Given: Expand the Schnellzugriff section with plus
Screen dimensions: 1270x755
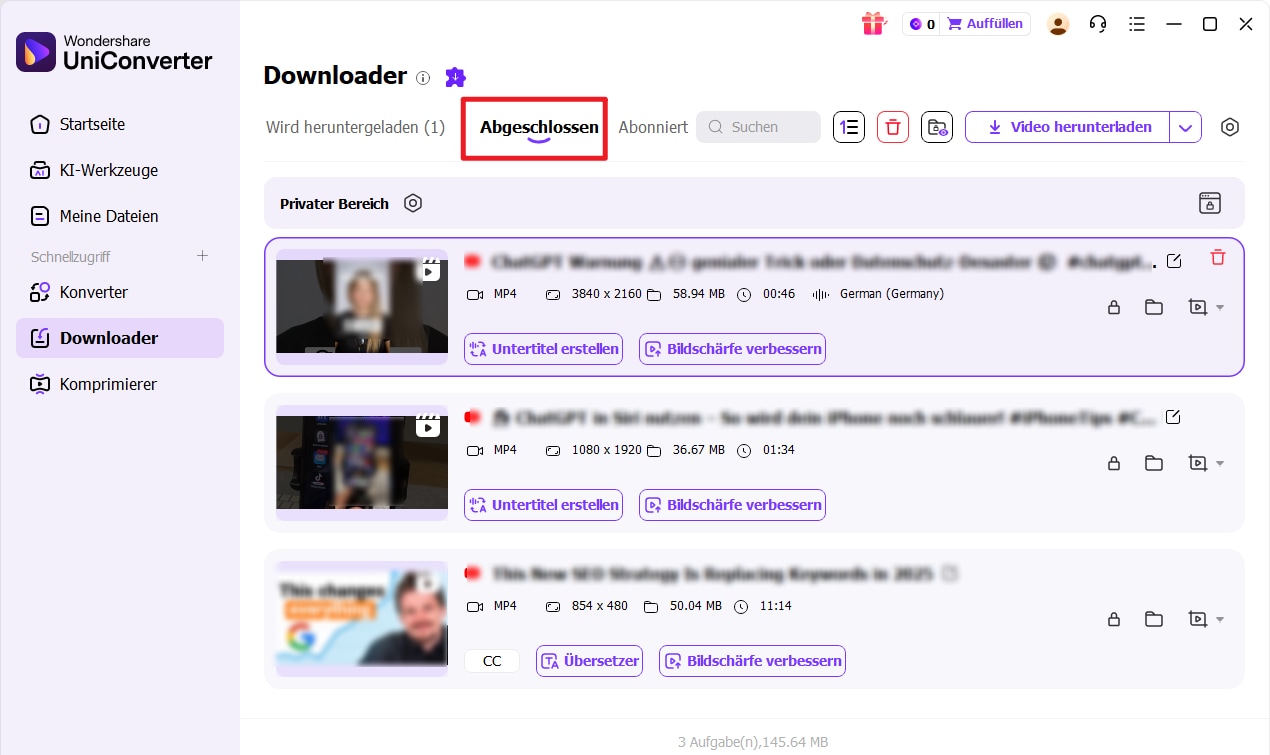Looking at the screenshot, I should [x=202, y=256].
